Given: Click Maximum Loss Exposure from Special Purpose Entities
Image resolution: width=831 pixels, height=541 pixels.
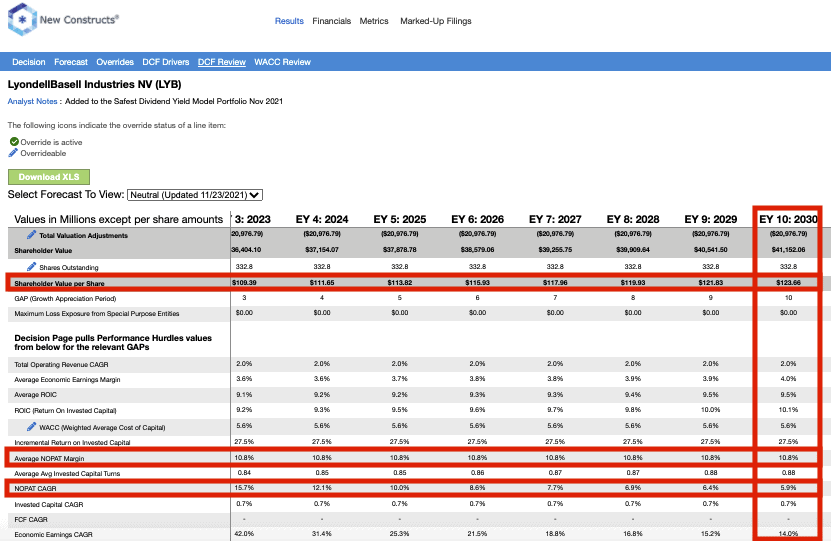Looking at the screenshot, I should point(97,314).
